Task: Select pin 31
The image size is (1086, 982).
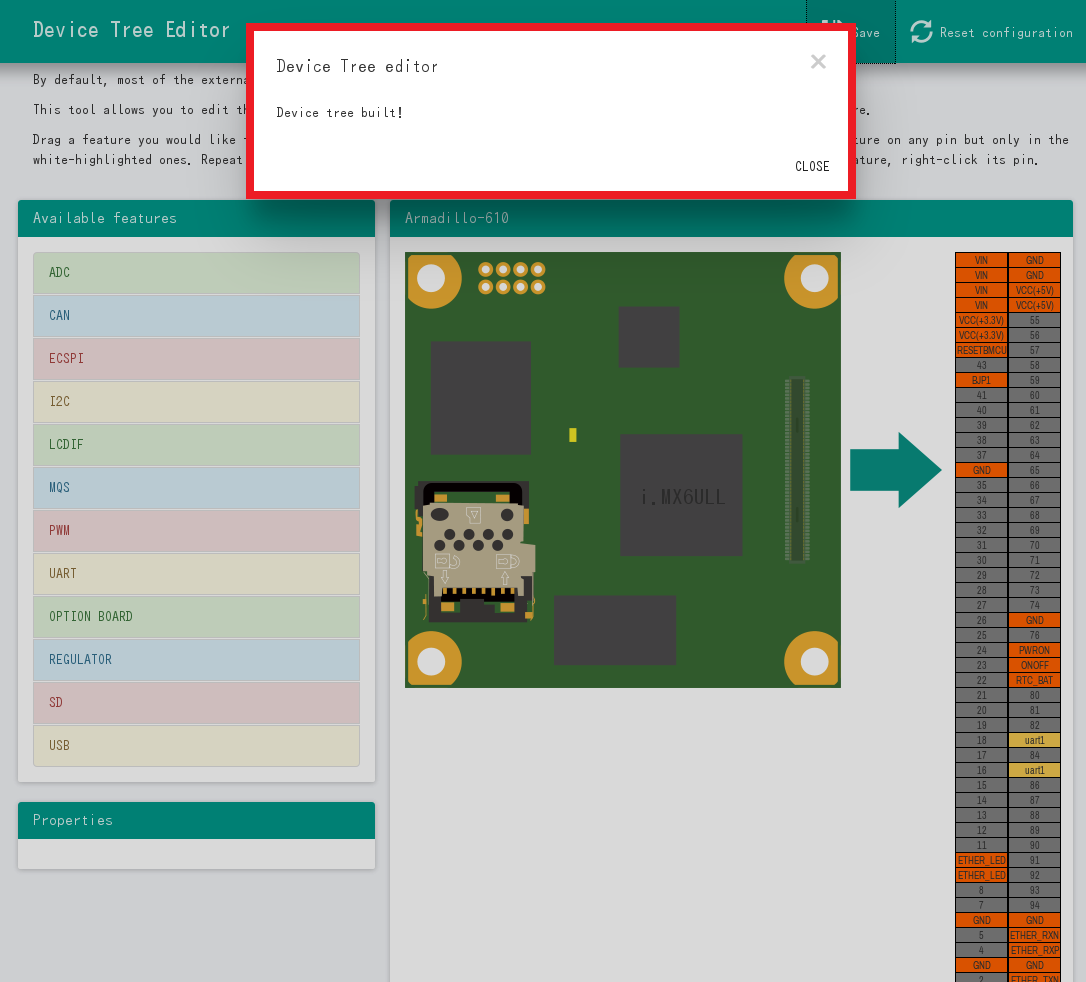Action: [x=981, y=546]
